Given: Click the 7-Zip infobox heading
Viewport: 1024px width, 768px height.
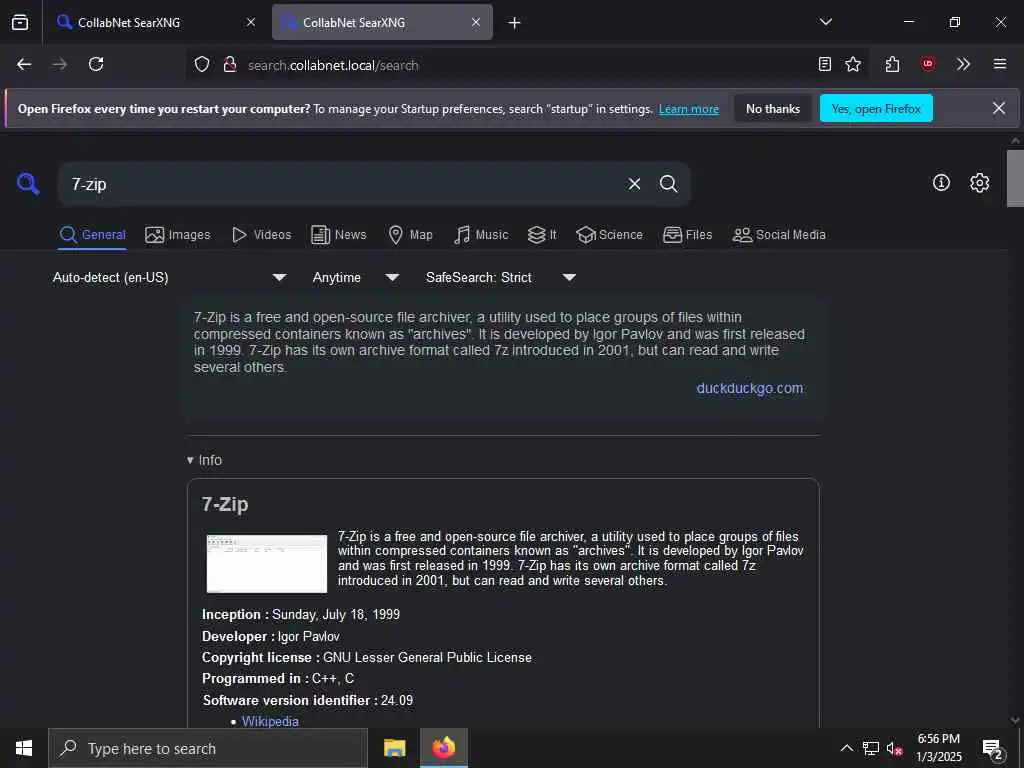Looking at the screenshot, I should coord(225,504).
